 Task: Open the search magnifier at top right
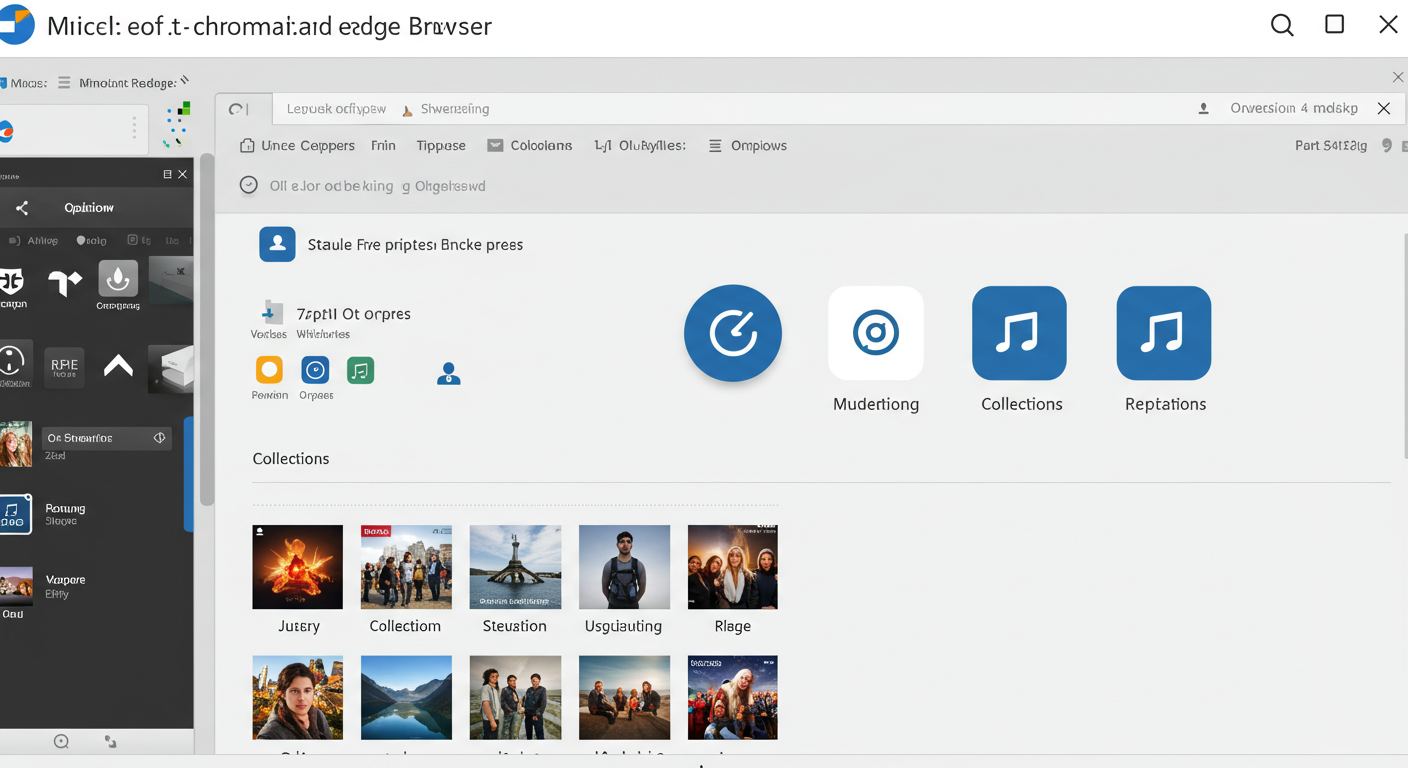1281,25
